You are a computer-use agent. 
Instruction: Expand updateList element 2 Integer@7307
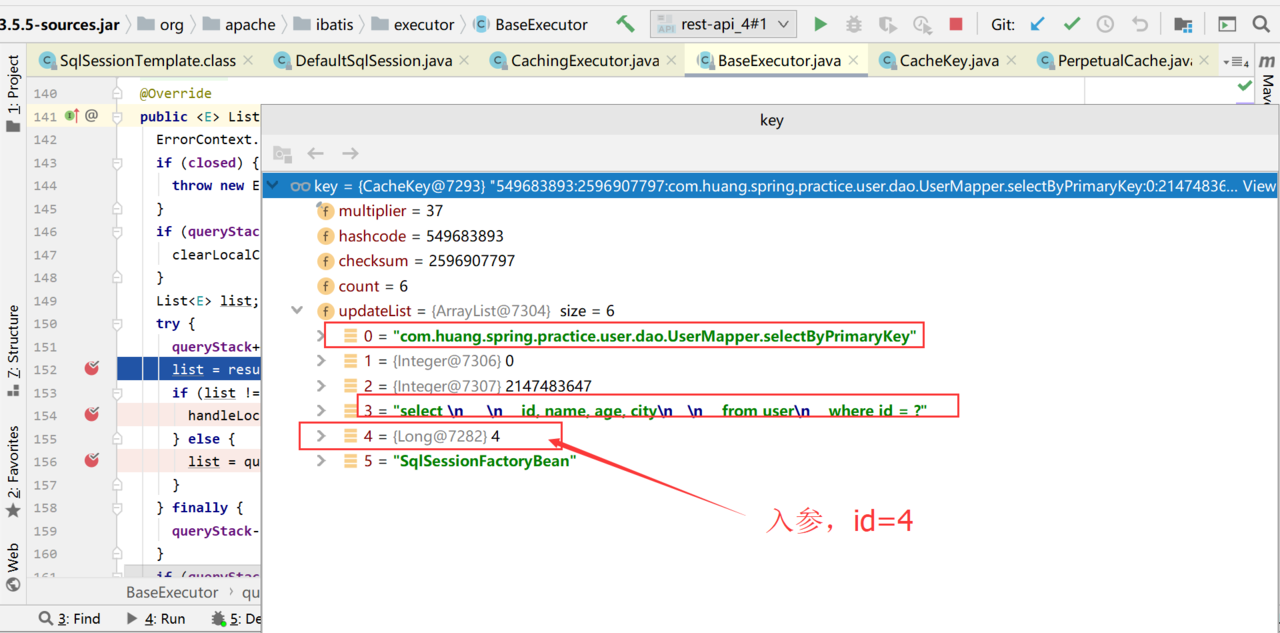[321, 386]
